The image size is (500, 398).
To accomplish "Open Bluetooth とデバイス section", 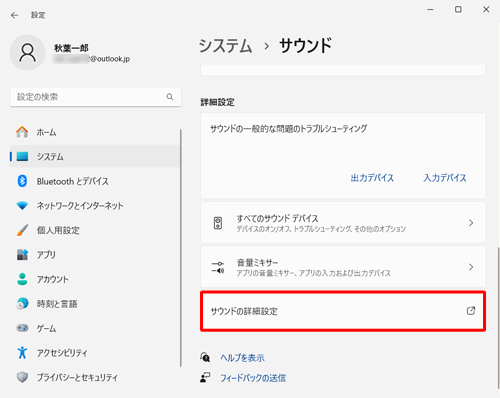I will click(95, 181).
